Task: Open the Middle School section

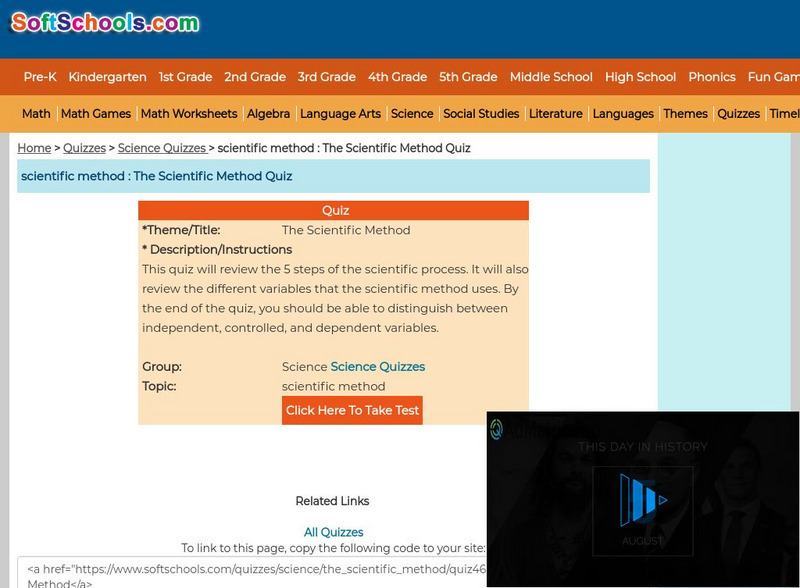Action: pyautogui.click(x=551, y=77)
